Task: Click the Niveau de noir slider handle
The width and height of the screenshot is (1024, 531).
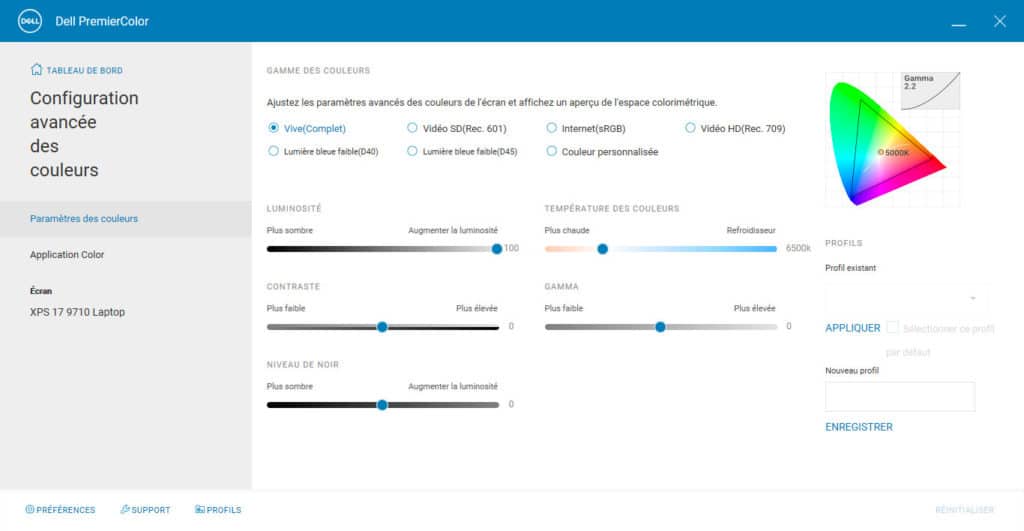Action: tap(382, 405)
